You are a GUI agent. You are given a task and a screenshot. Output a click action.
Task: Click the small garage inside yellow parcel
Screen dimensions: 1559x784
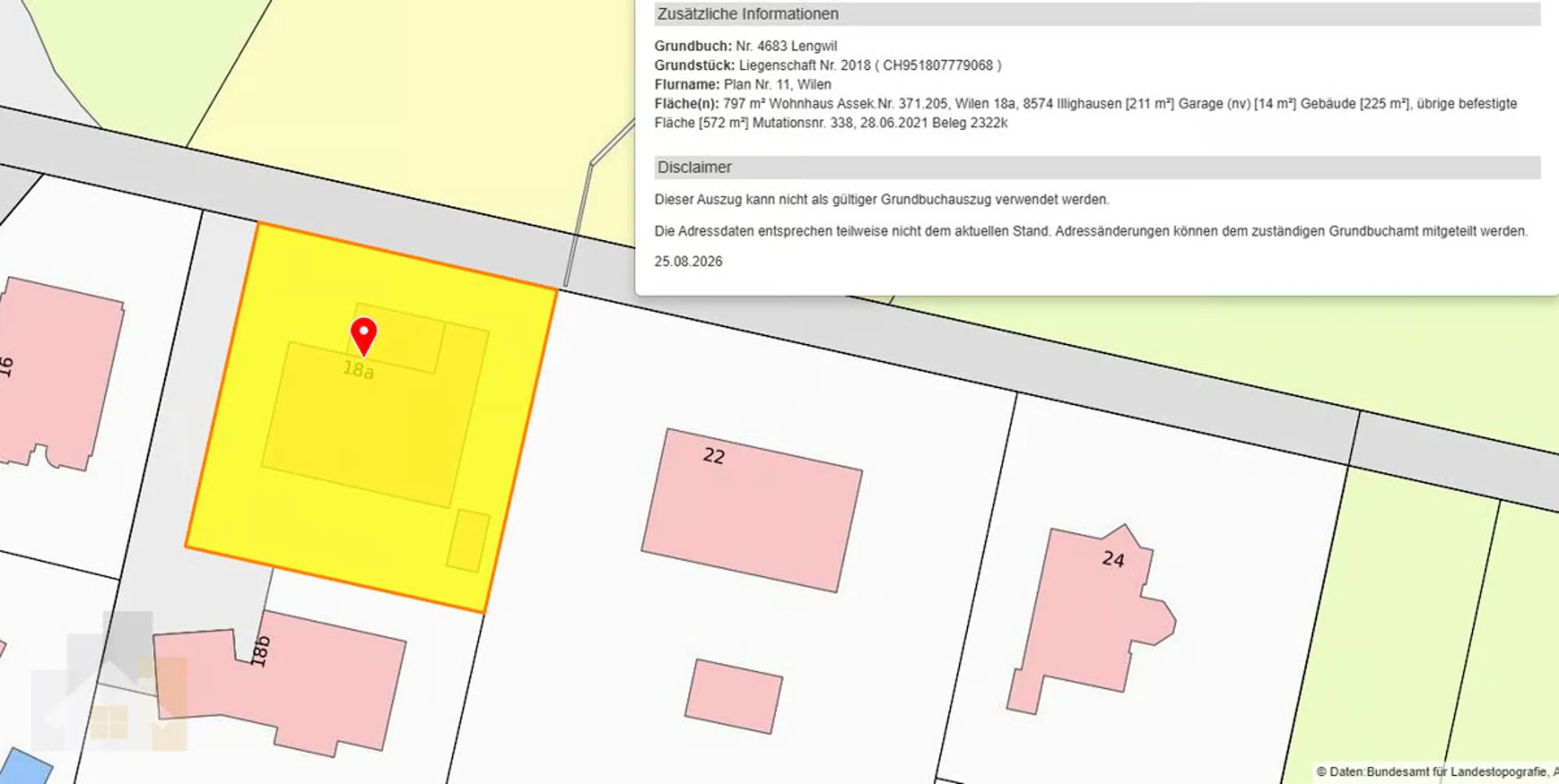(x=469, y=541)
